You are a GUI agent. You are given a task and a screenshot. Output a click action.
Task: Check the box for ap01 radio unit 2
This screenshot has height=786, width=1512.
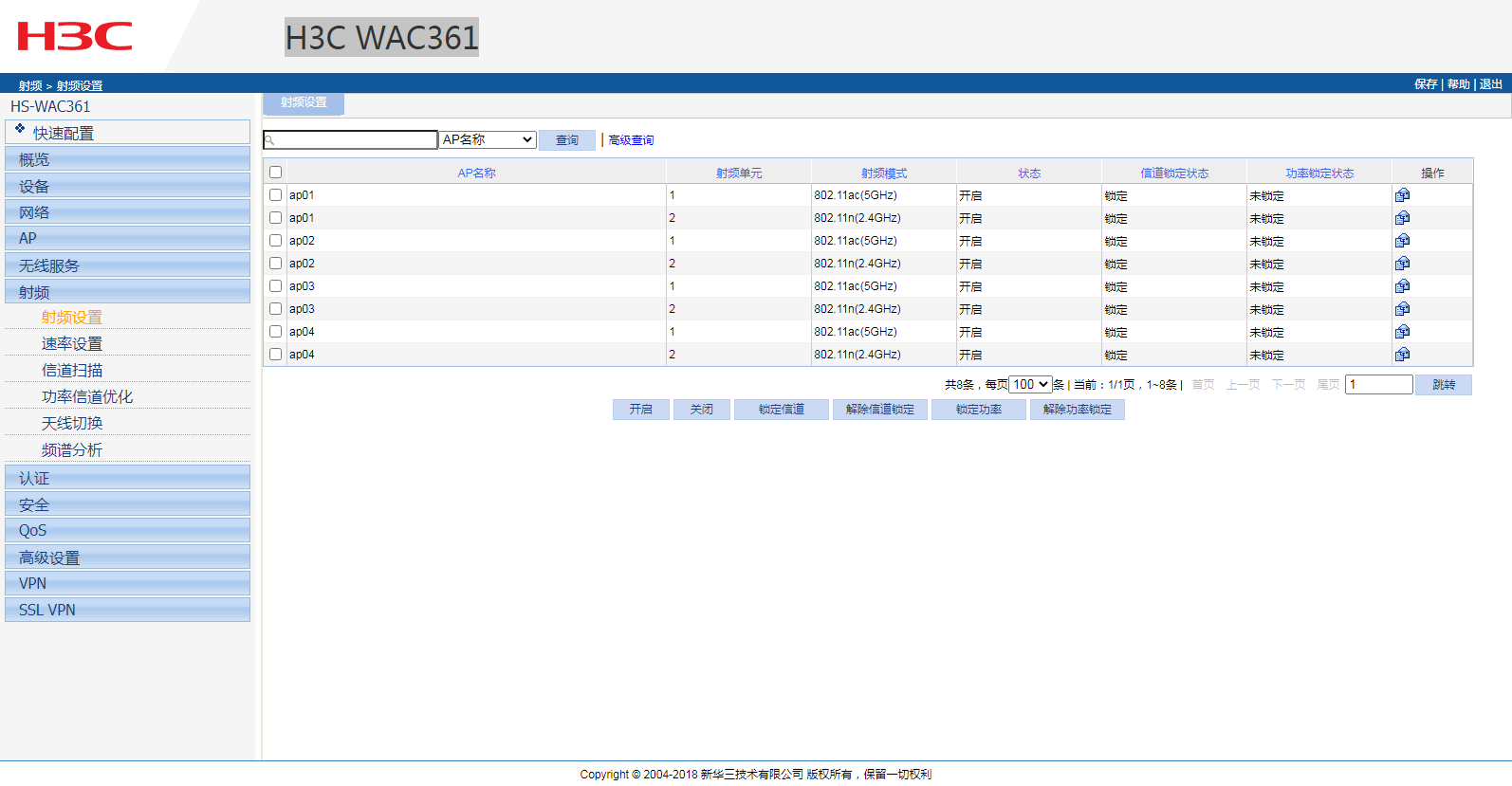(275, 218)
